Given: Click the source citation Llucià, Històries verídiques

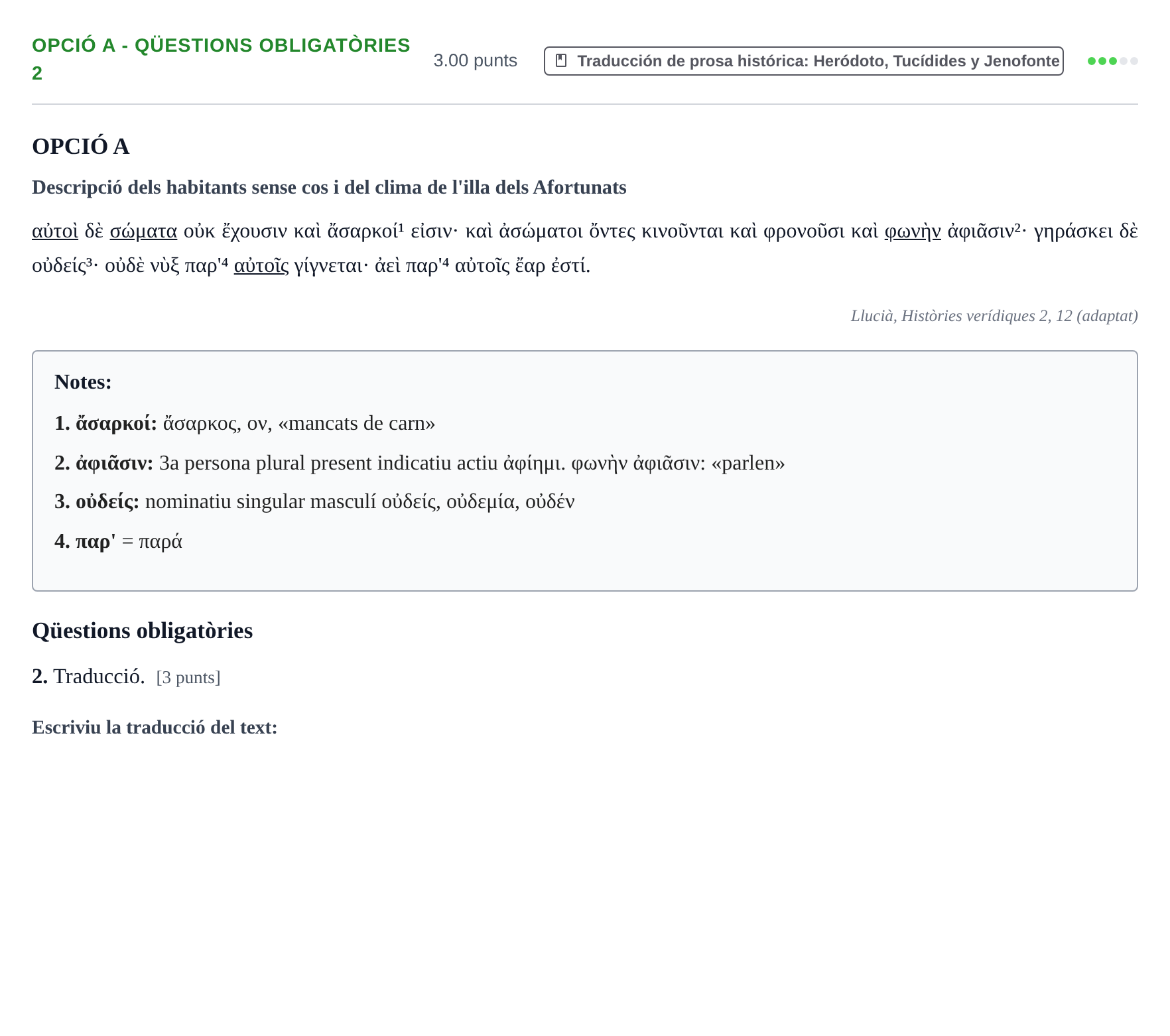Looking at the screenshot, I should [994, 316].
